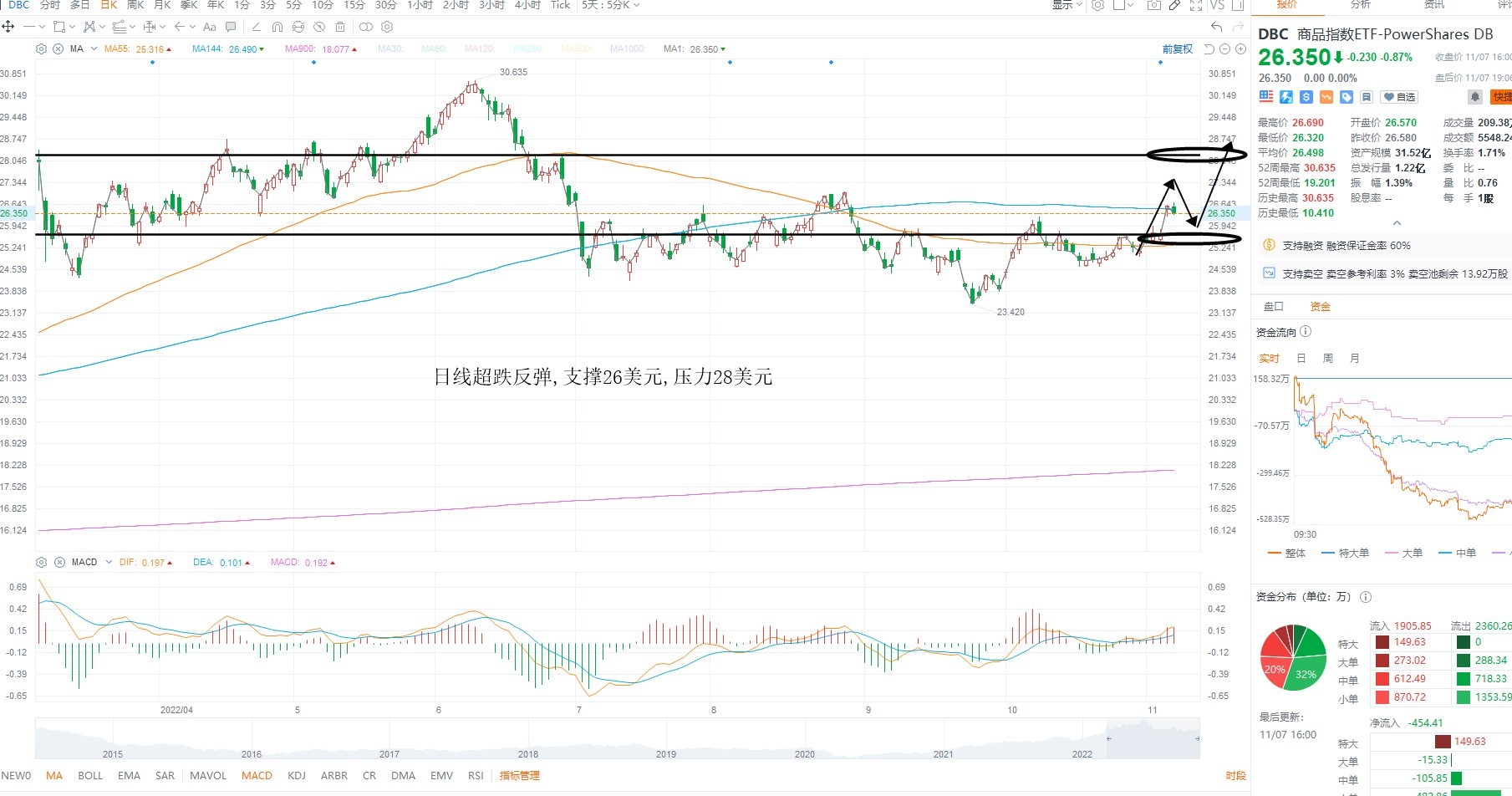This screenshot has width=1512, height=796.
Task: Select the Tick chart interval
Action: 561,5
